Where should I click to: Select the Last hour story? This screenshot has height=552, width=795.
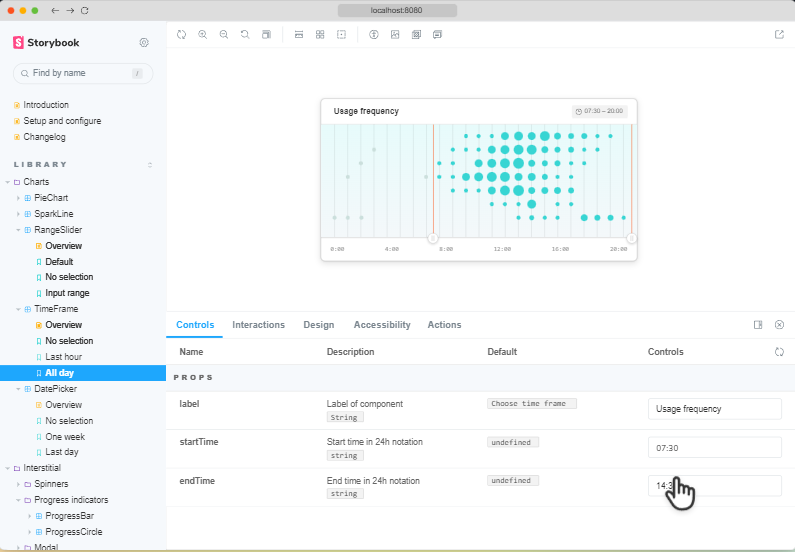63,357
